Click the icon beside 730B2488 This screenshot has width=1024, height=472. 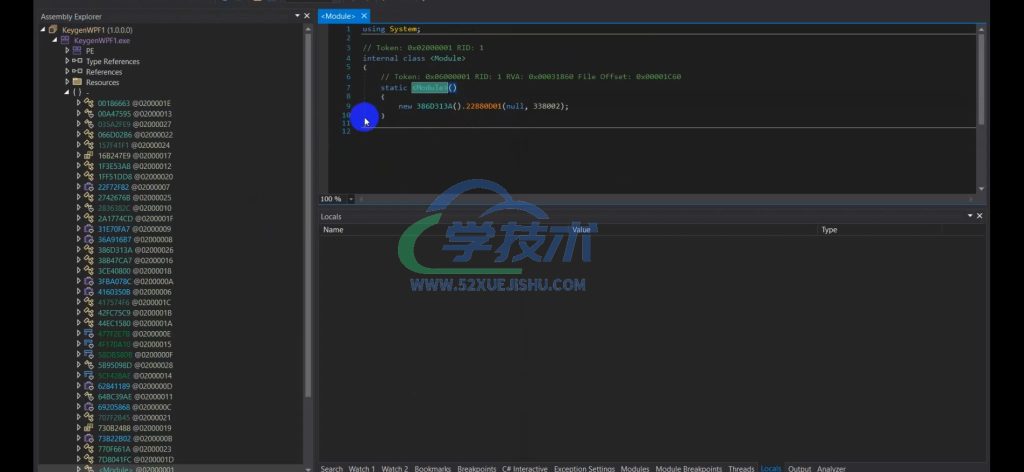(x=89, y=428)
